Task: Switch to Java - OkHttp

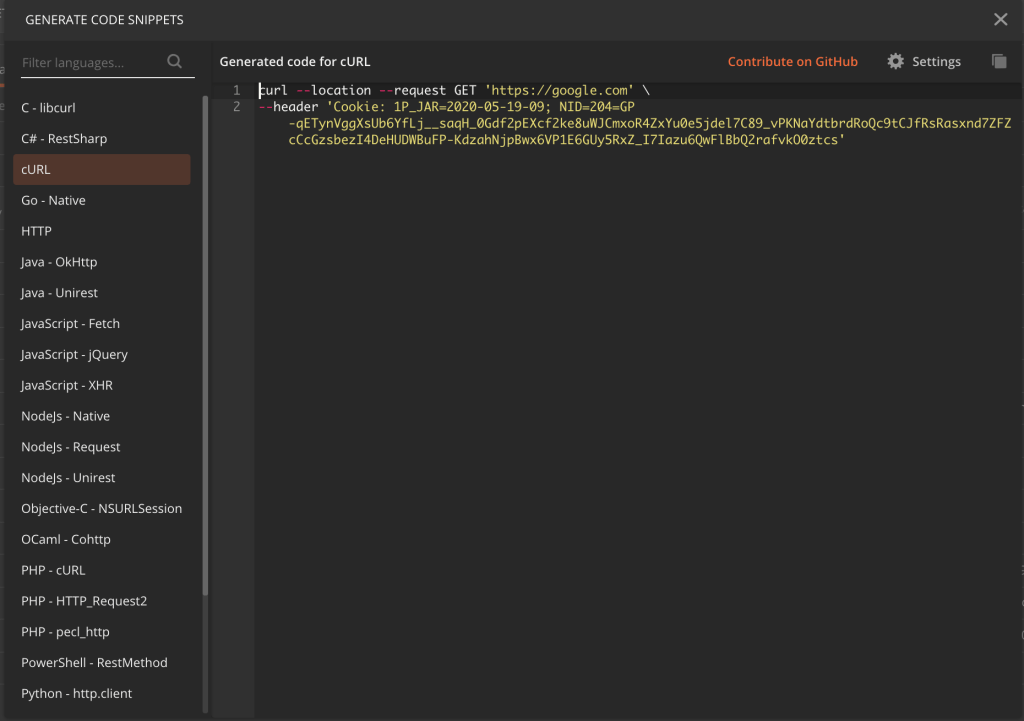Action: [59, 262]
